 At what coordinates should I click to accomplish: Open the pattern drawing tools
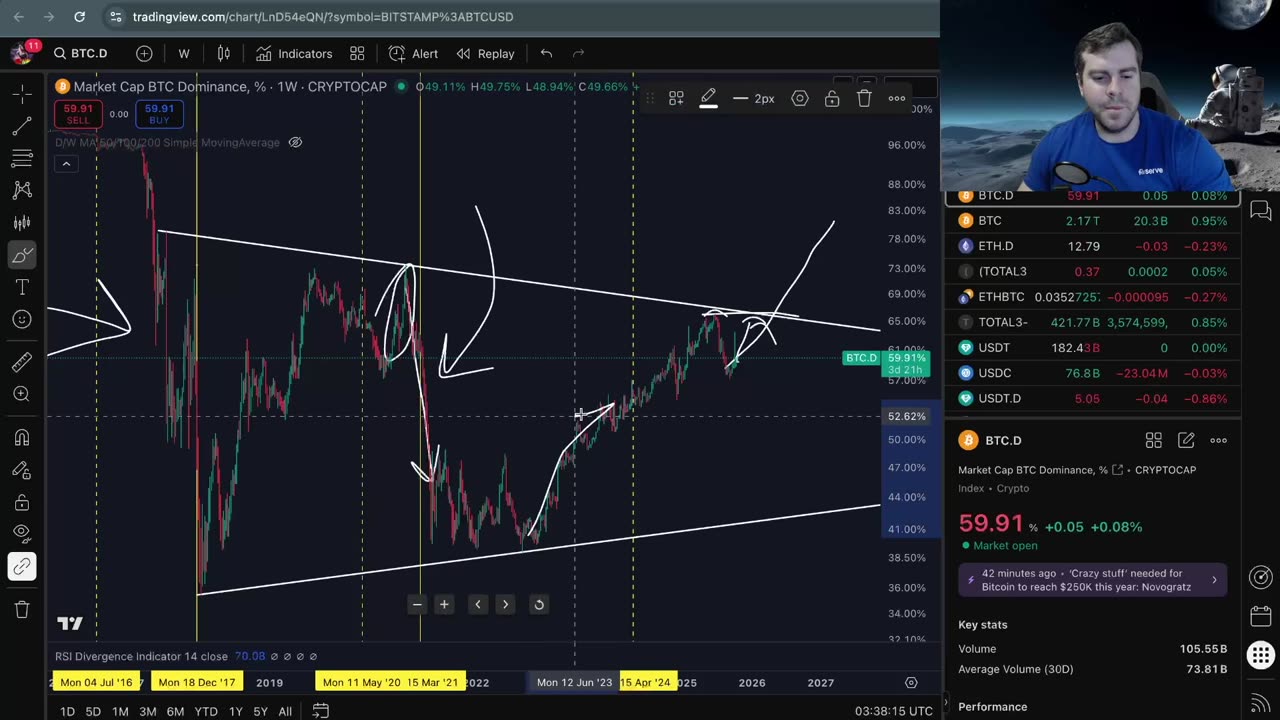click(x=22, y=190)
